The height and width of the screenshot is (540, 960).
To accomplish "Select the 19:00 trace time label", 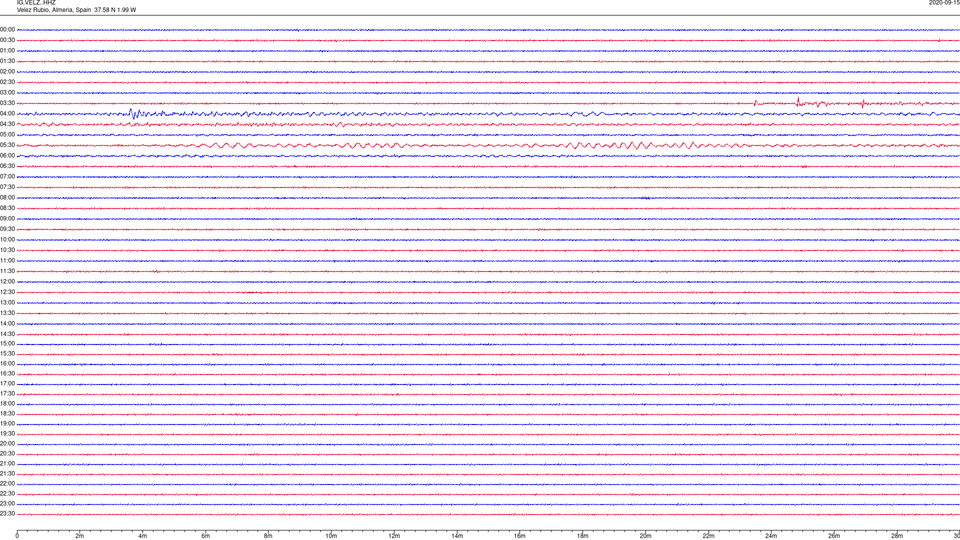I will (7, 424).
